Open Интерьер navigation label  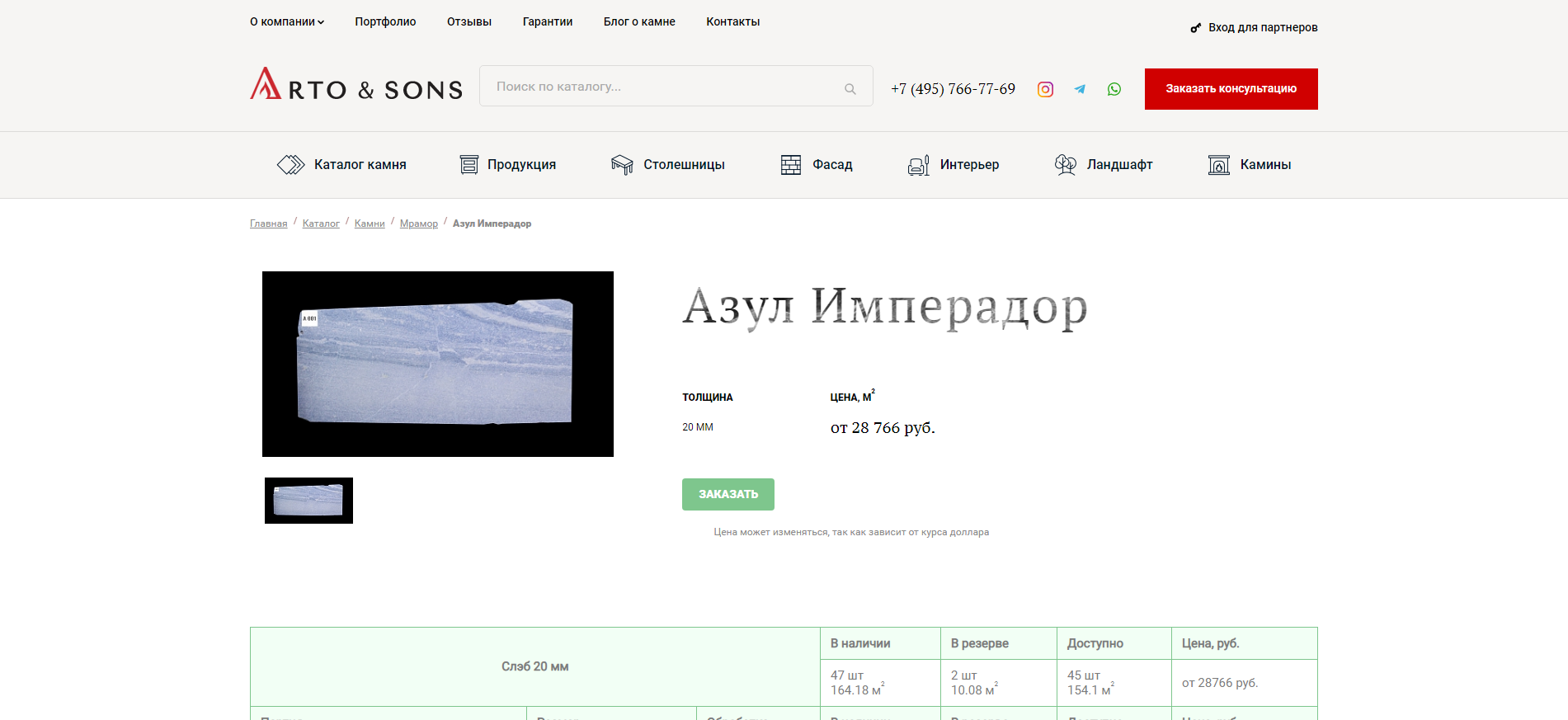pos(969,165)
